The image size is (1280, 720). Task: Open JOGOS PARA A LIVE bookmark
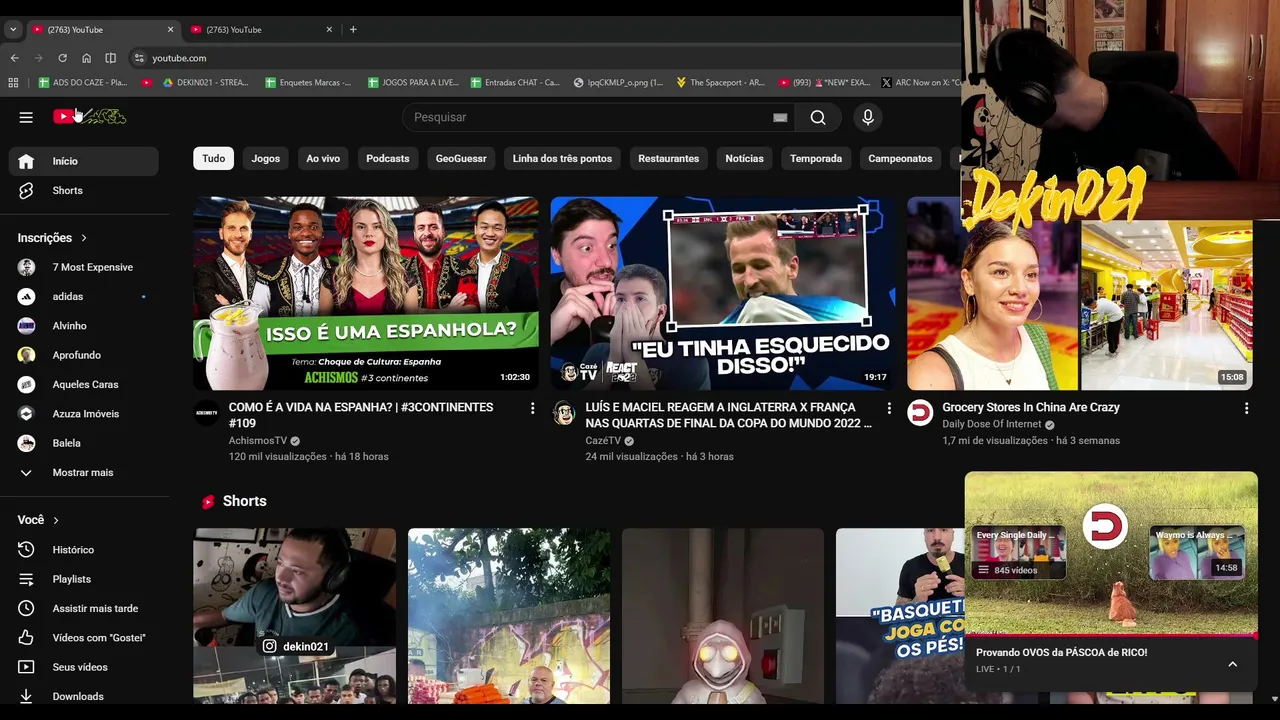click(x=413, y=83)
